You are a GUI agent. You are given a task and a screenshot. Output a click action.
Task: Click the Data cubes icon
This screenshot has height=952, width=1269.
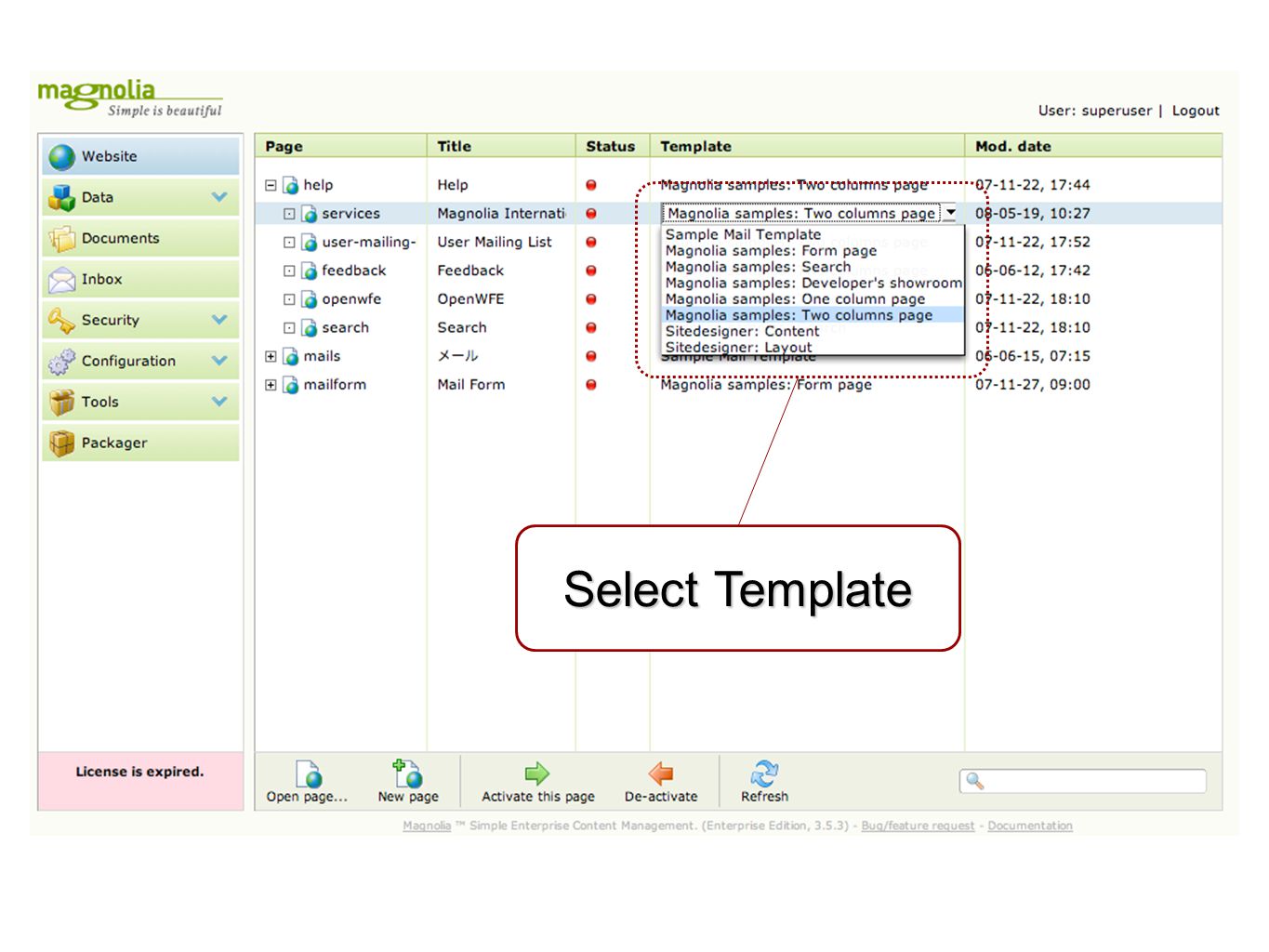(x=62, y=198)
